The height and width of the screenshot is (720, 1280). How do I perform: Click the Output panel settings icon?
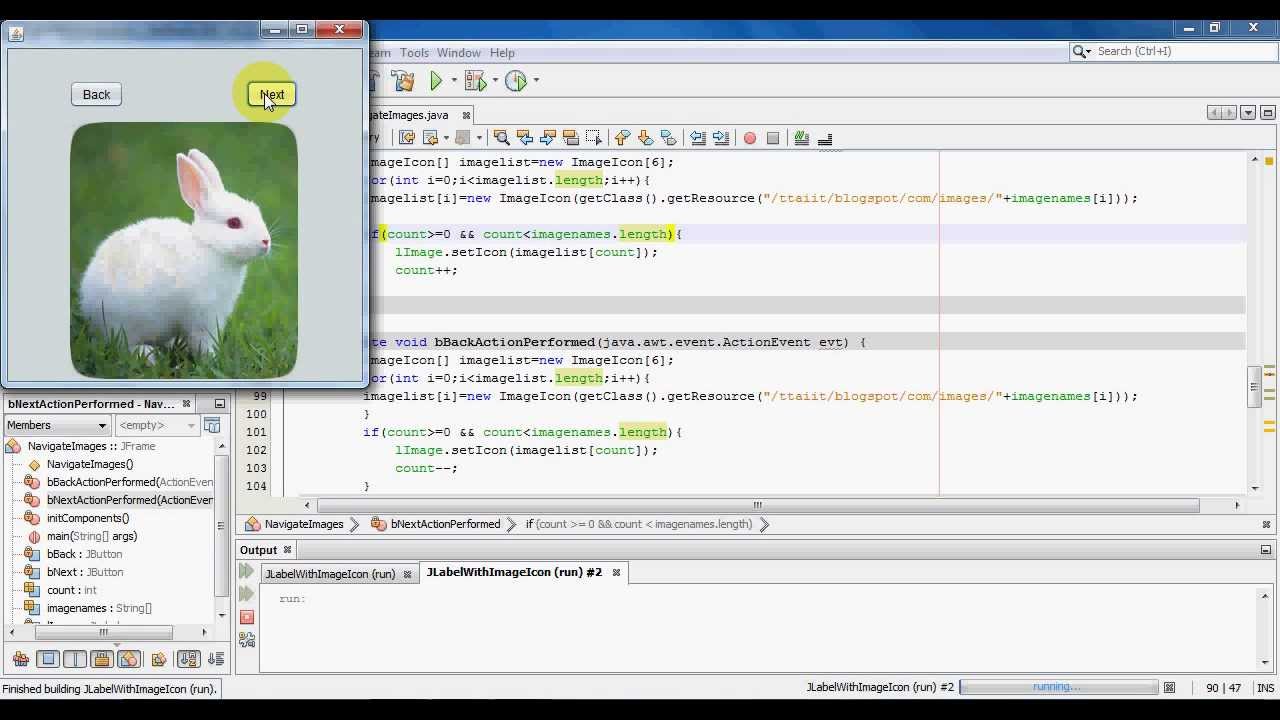(x=246, y=639)
